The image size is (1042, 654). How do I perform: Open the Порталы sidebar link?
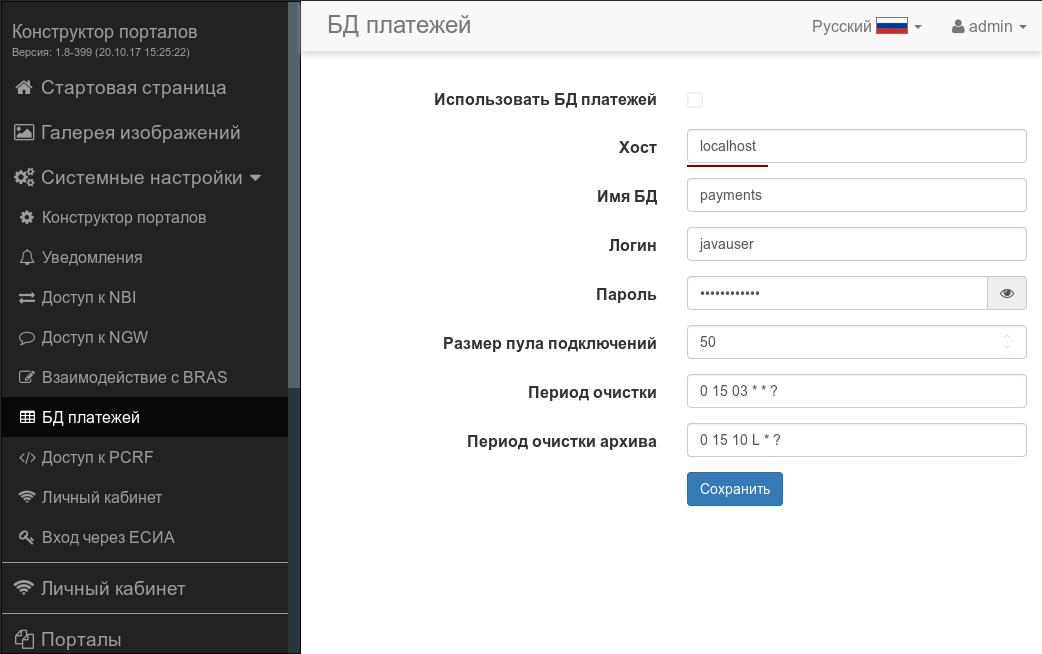tap(80, 639)
